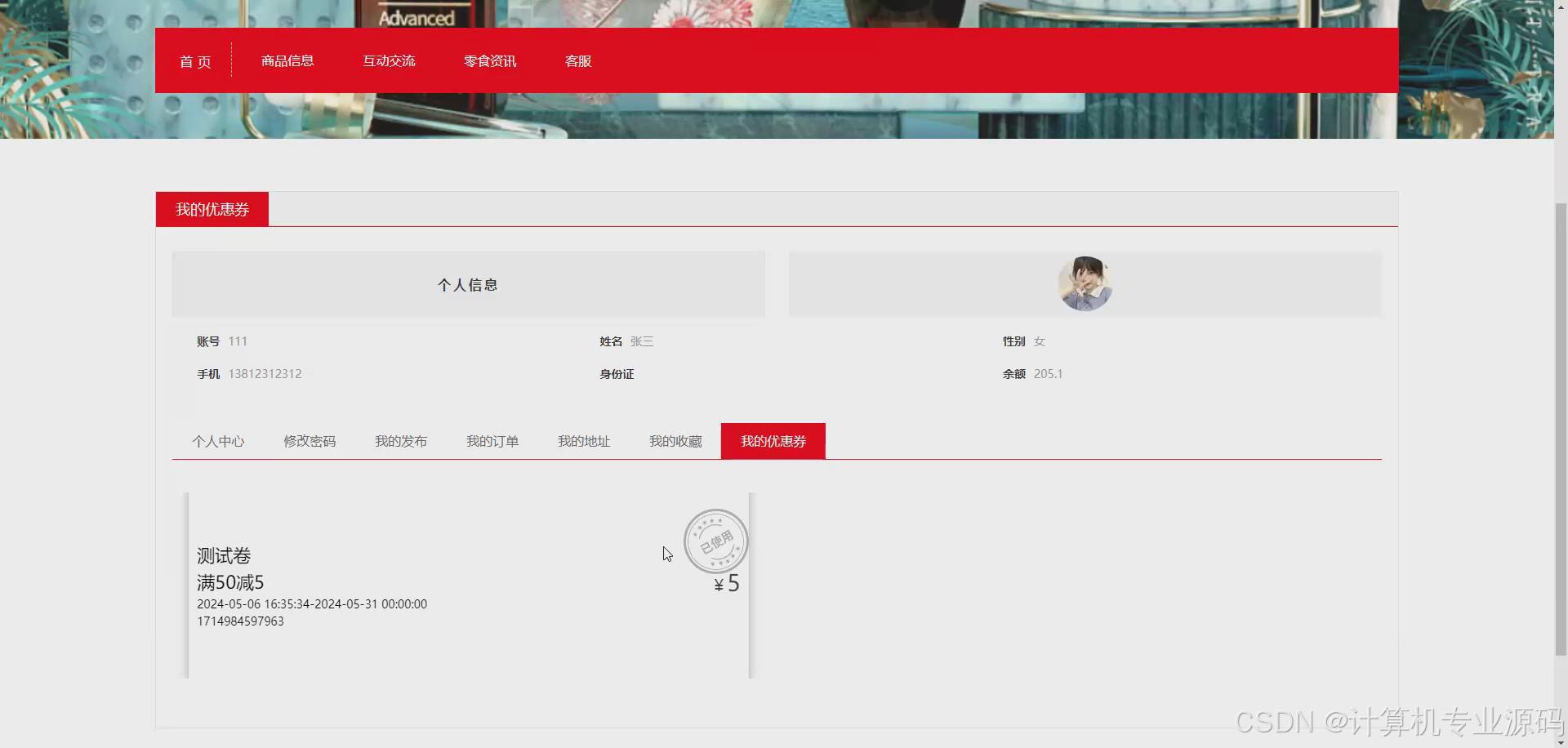
Task: Open the 商品信息 navigation menu item
Action: point(287,60)
